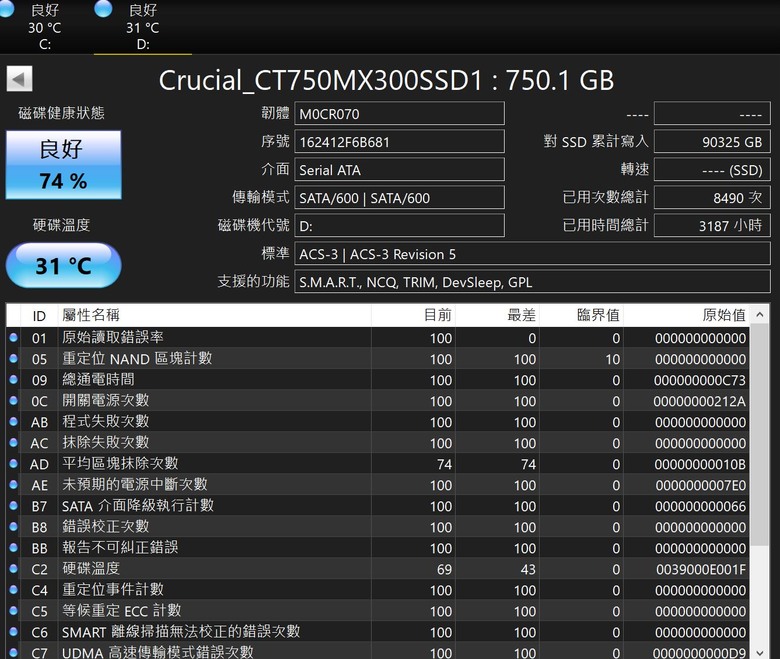The width and height of the screenshot is (780, 659).
Task: Click the 31 °C temperature indicator
Action: (64, 266)
